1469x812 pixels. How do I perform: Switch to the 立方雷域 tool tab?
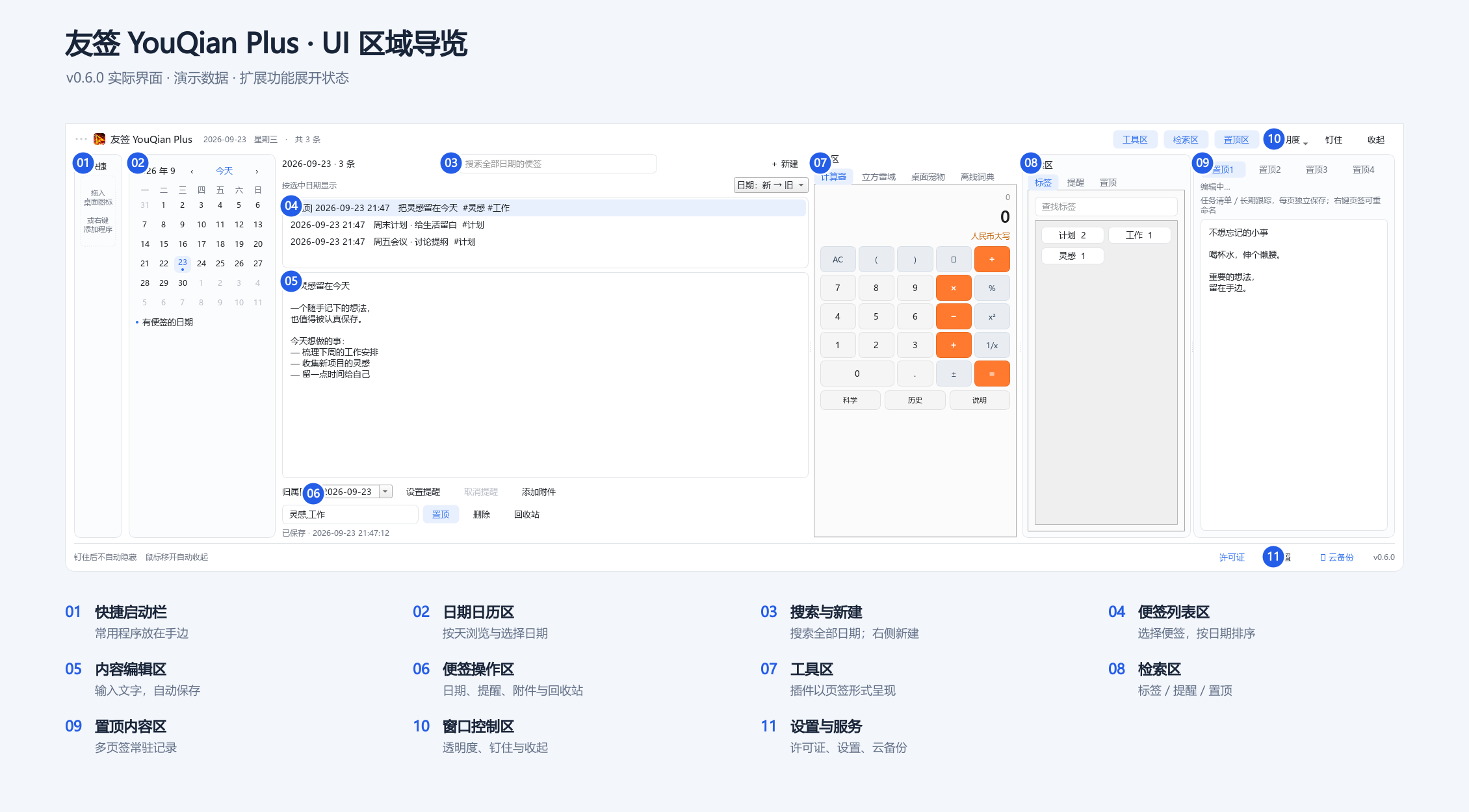(879, 177)
